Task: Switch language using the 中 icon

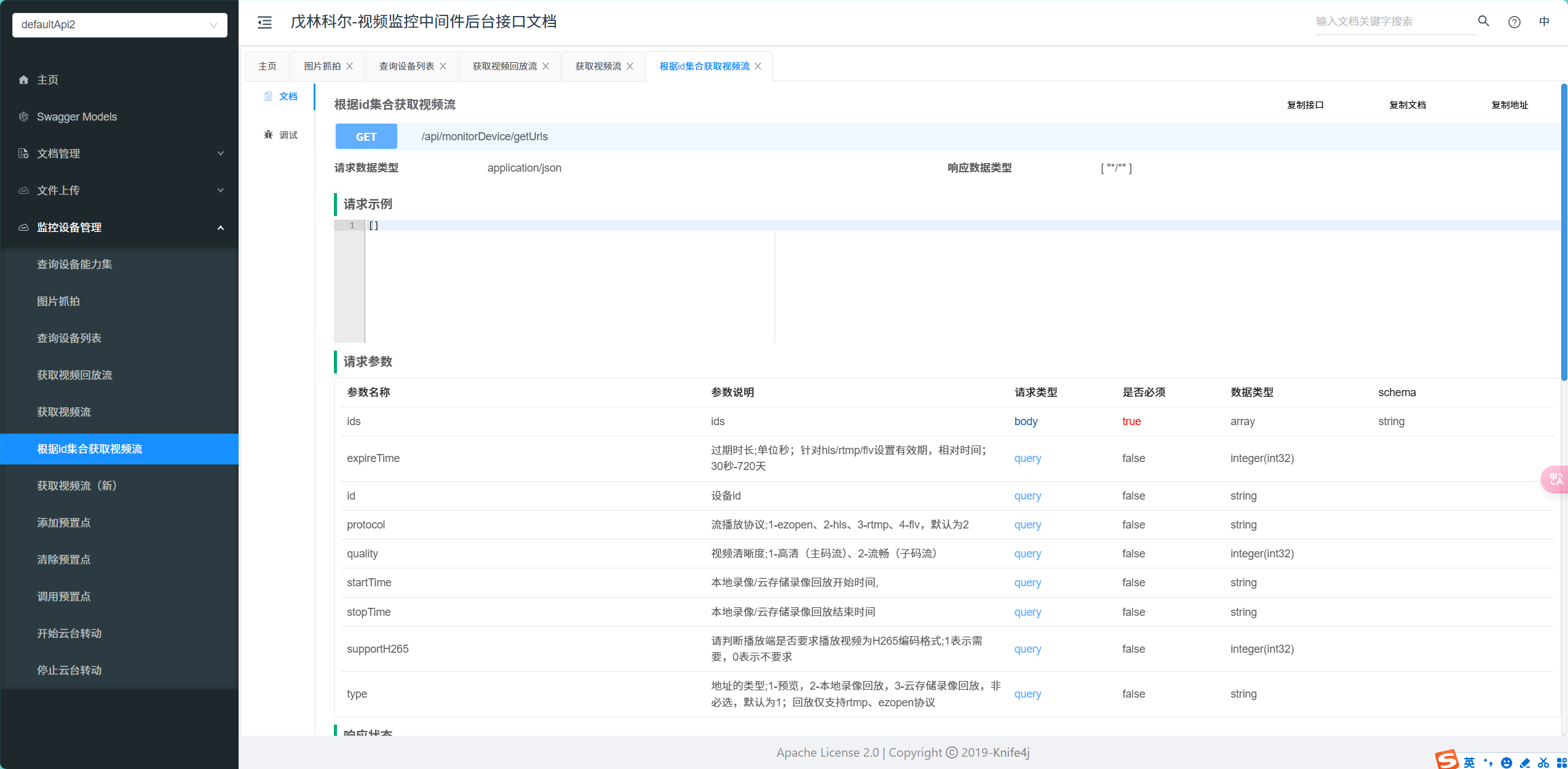Action: point(1544,22)
